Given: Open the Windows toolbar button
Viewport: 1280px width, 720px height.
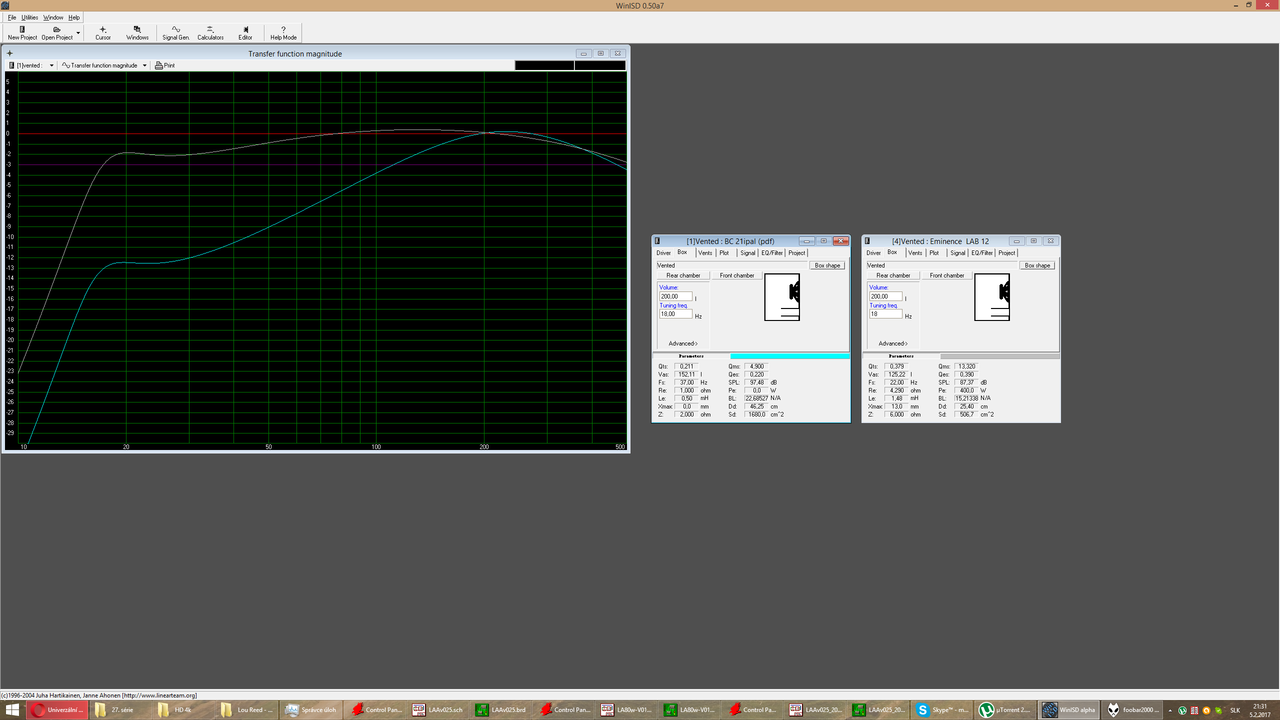Looking at the screenshot, I should (137, 33).
